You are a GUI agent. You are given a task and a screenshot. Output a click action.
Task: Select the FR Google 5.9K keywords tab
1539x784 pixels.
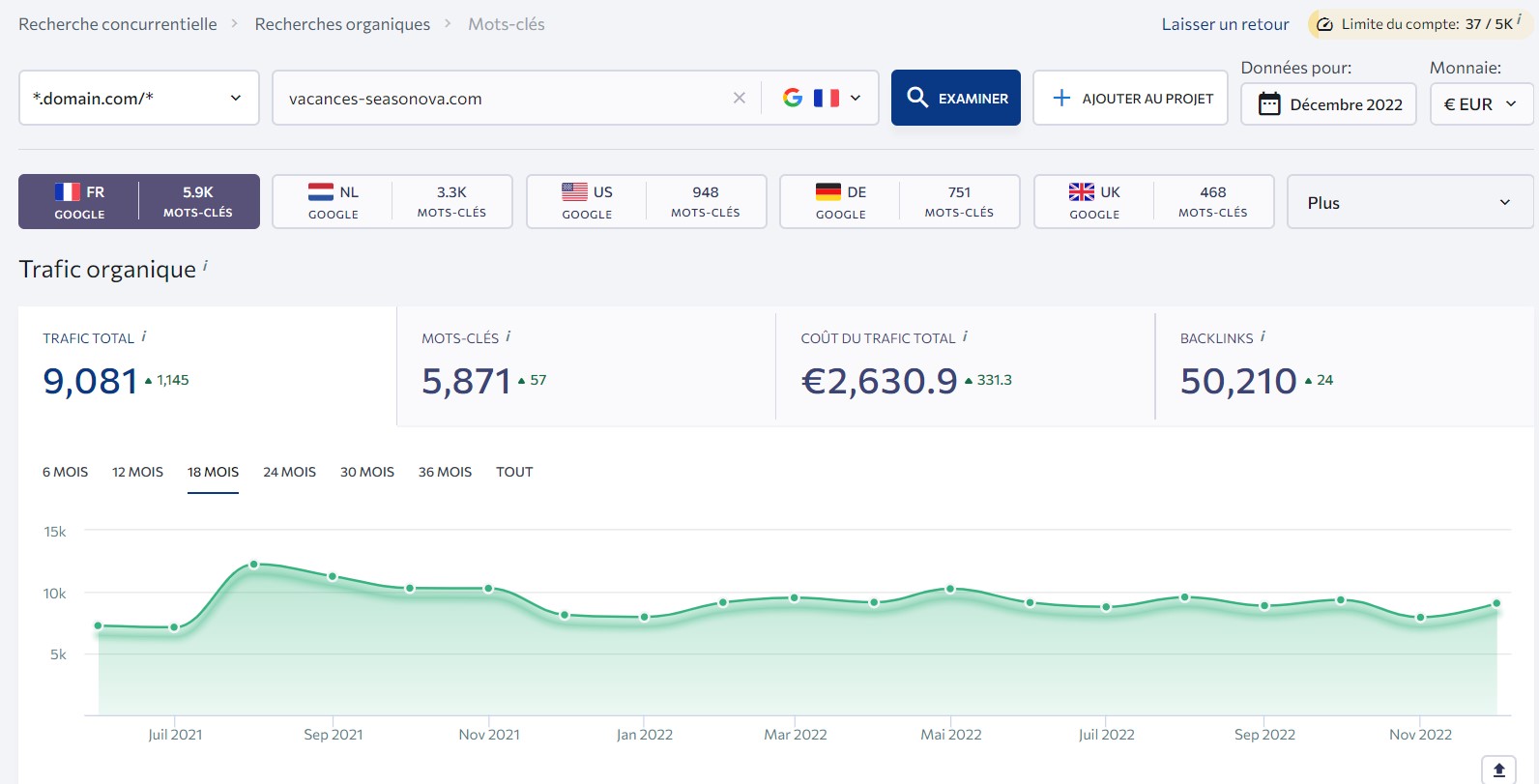click(x=139, y=201)
